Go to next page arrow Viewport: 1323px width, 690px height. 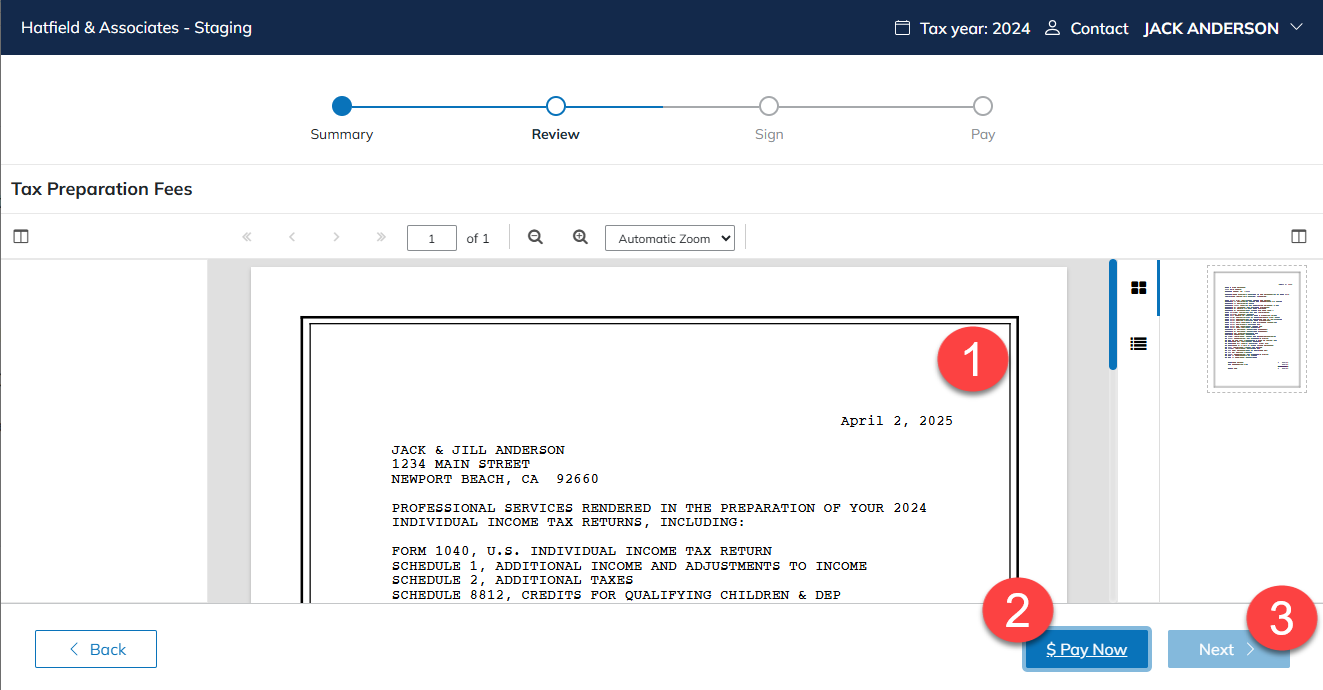[336, 238]
